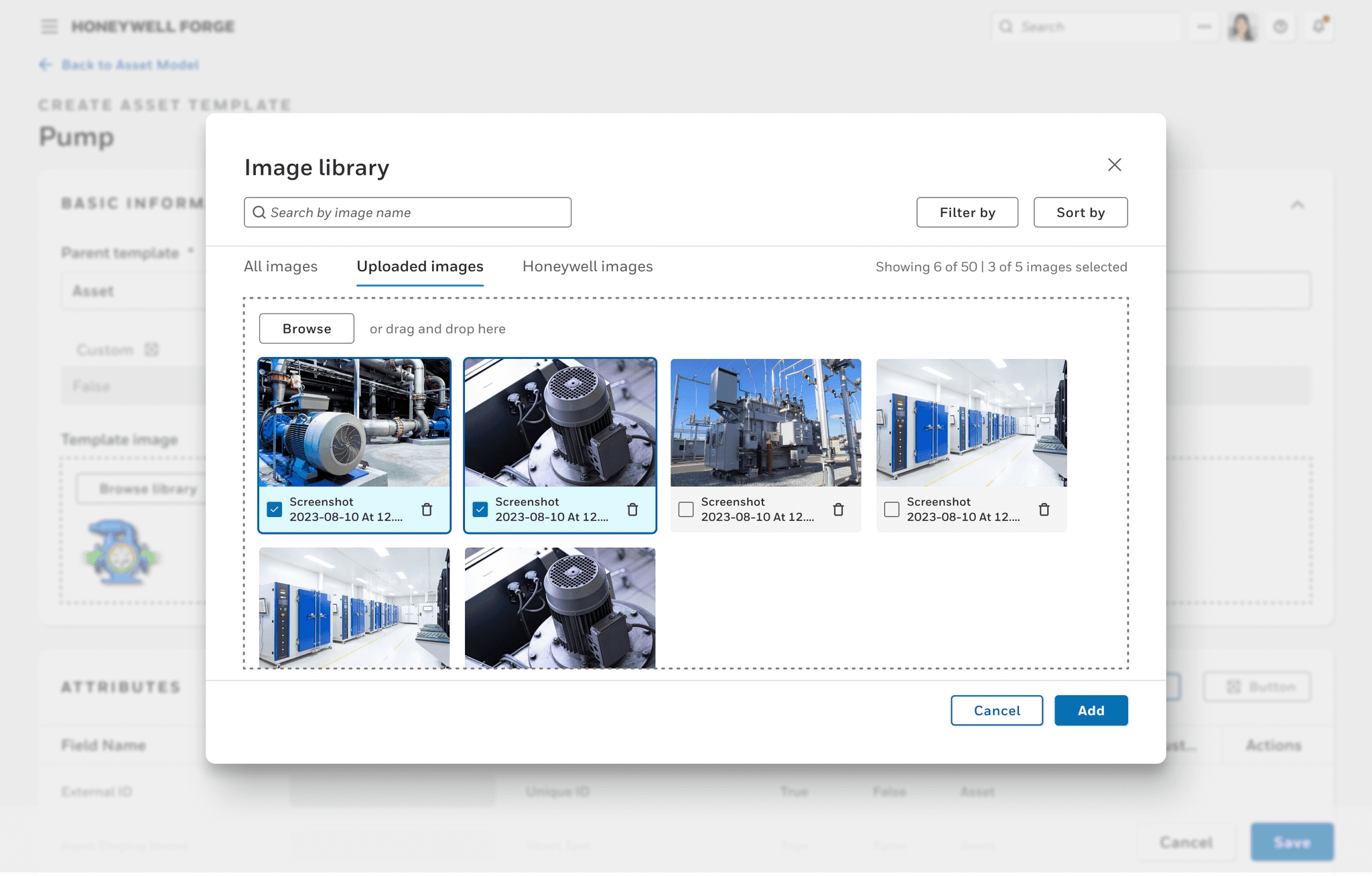1372x876 pixels.
Task: Click the Browse button to upload image
Action: click(x=306, y=328)
